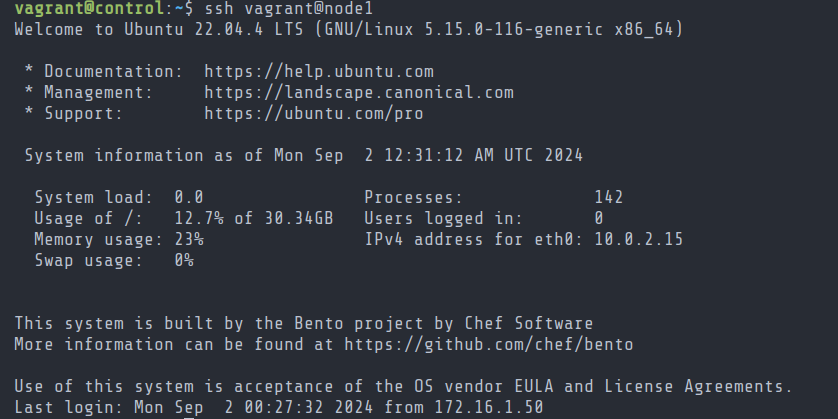Click the Bento project by Chef Software line
The image size is (838, 419).
tap(304, 323)
